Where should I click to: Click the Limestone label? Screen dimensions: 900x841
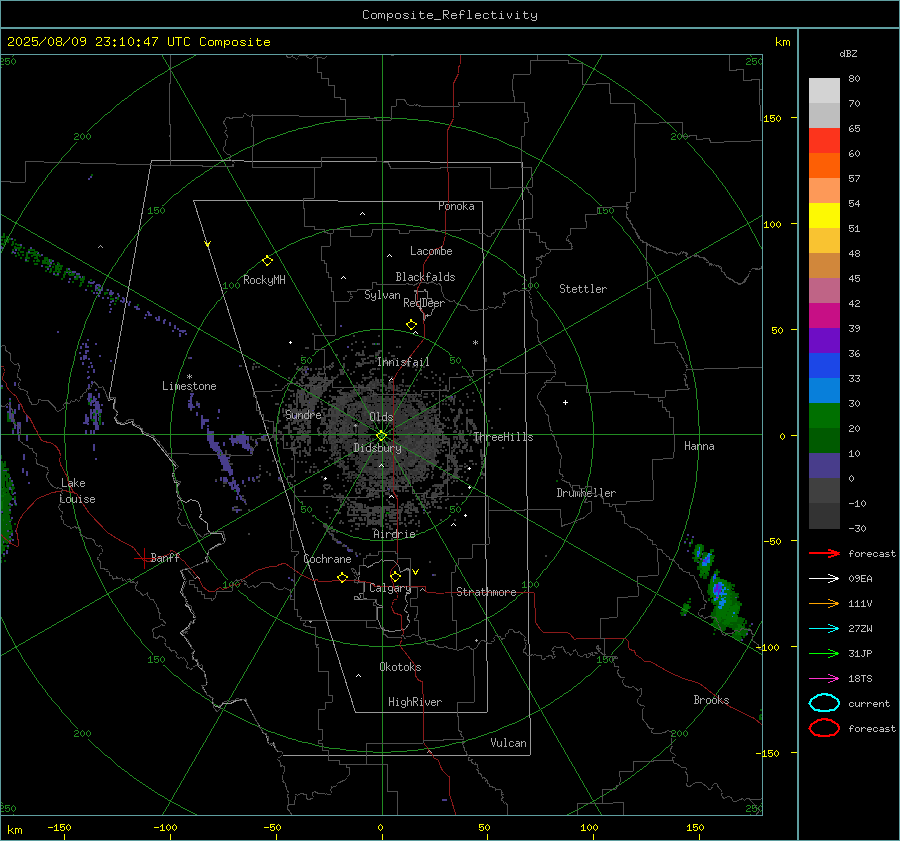pos(189,386)
